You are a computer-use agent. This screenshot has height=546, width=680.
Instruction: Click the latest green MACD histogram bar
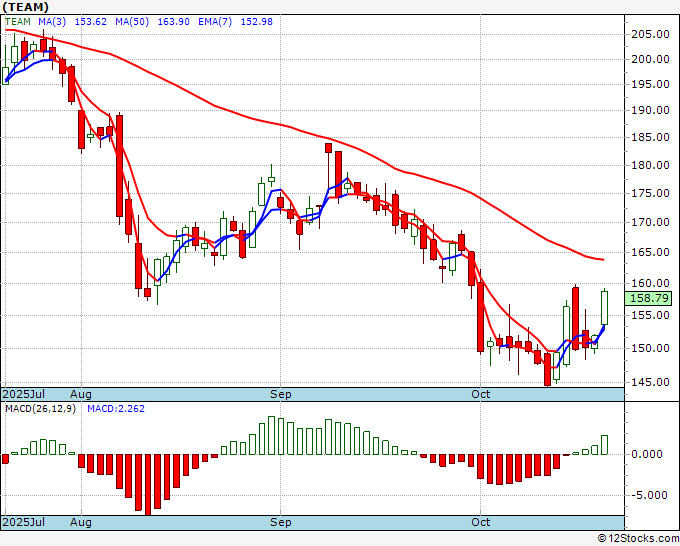tap(604, 445)
